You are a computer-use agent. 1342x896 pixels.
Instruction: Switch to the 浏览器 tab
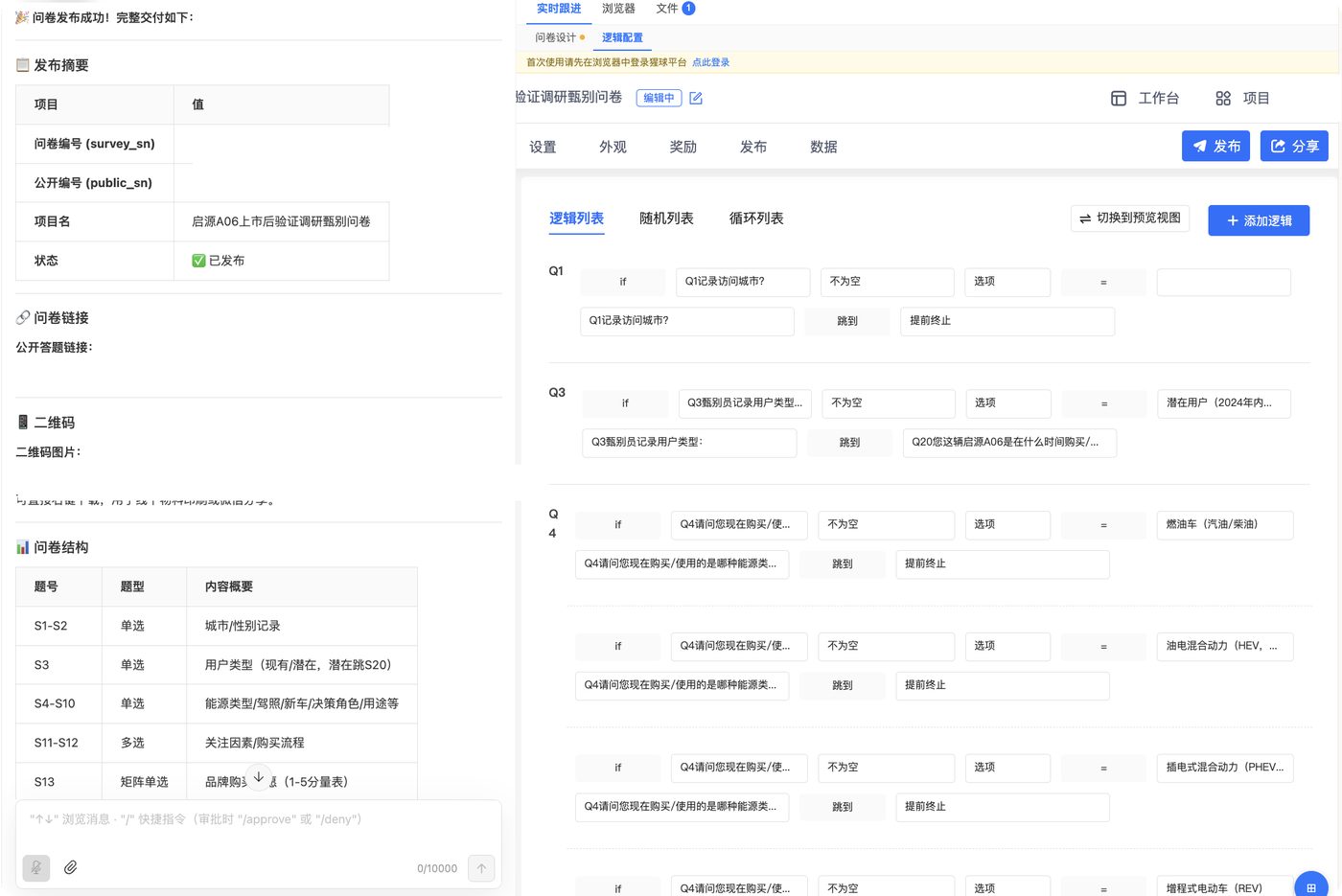click(618, 9)
